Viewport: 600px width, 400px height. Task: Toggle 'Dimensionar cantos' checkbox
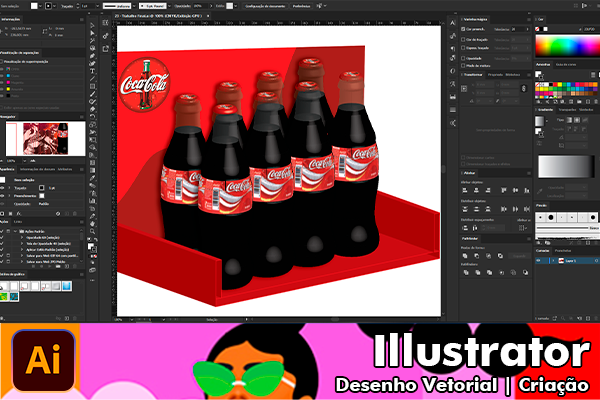click(x=463, y=157)
